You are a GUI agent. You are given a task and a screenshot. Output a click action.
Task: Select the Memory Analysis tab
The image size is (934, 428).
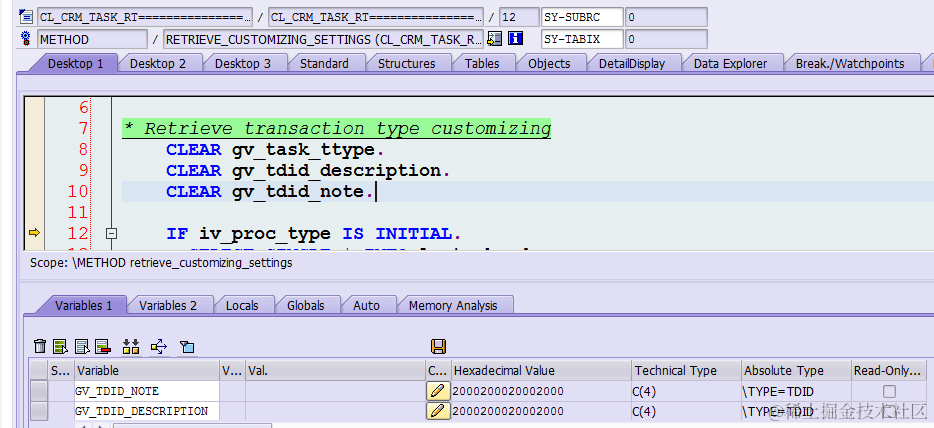453,305
